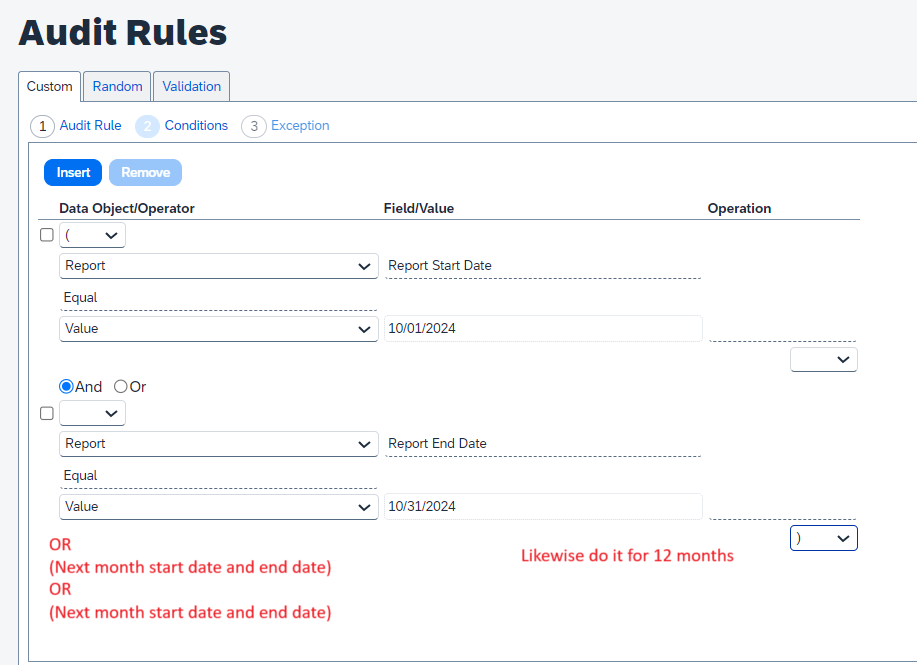
Task: Open the Validation tab
Action: (191, 87)
